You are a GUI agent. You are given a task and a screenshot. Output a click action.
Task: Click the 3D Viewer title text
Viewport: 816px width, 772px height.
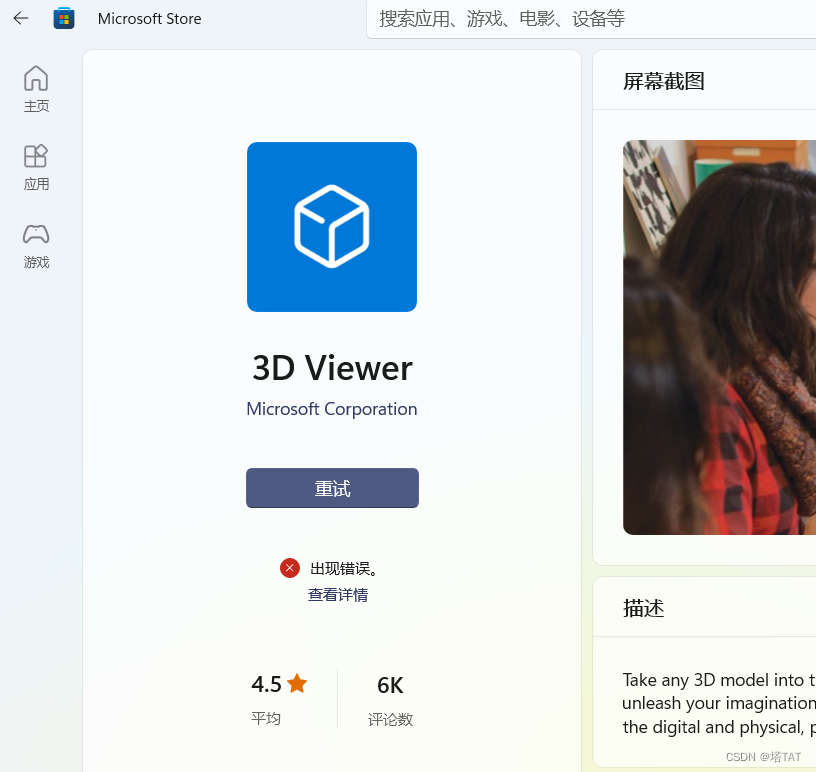coord(332,368)
